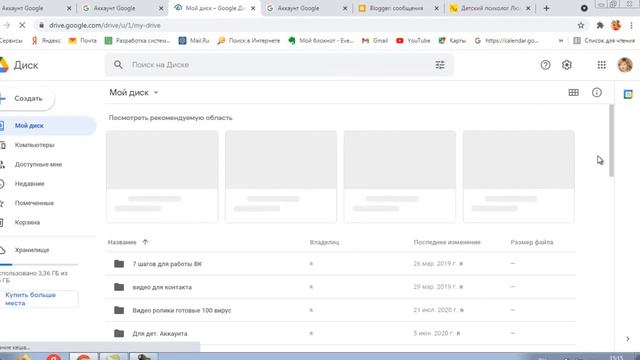The height and width of the screenshot is (360, 640).
Task: Select folder Для дет. Аккаунта
Action: (x=341, y=333)
